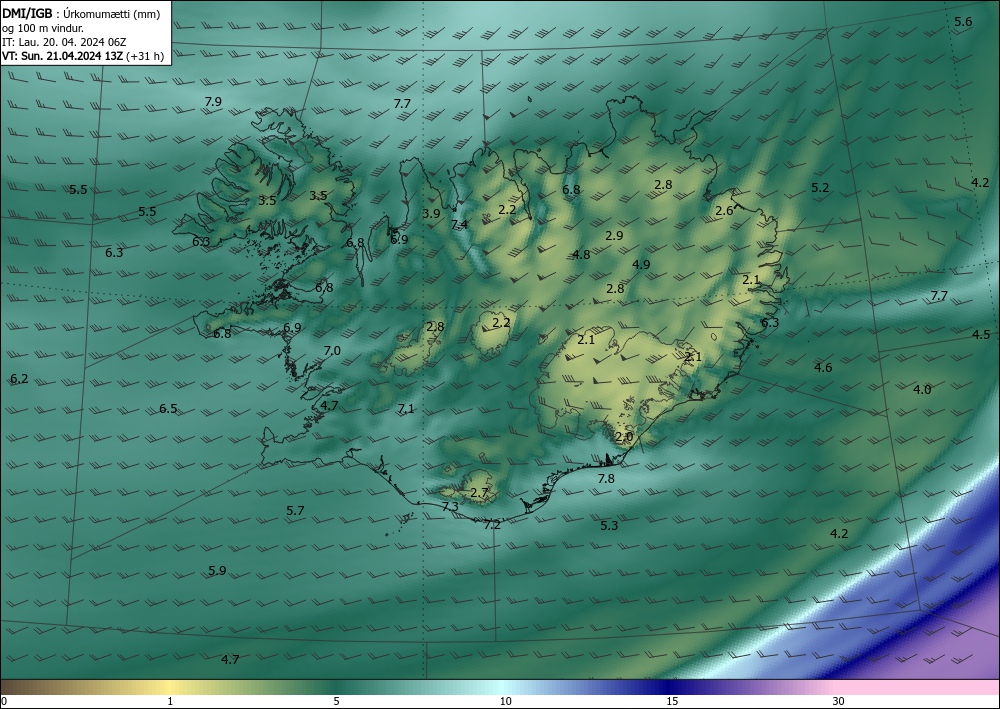The height and width of the screenshot is (709, 1000).
Task: Click the 2.9 value label
Action: tap(614, 235)
